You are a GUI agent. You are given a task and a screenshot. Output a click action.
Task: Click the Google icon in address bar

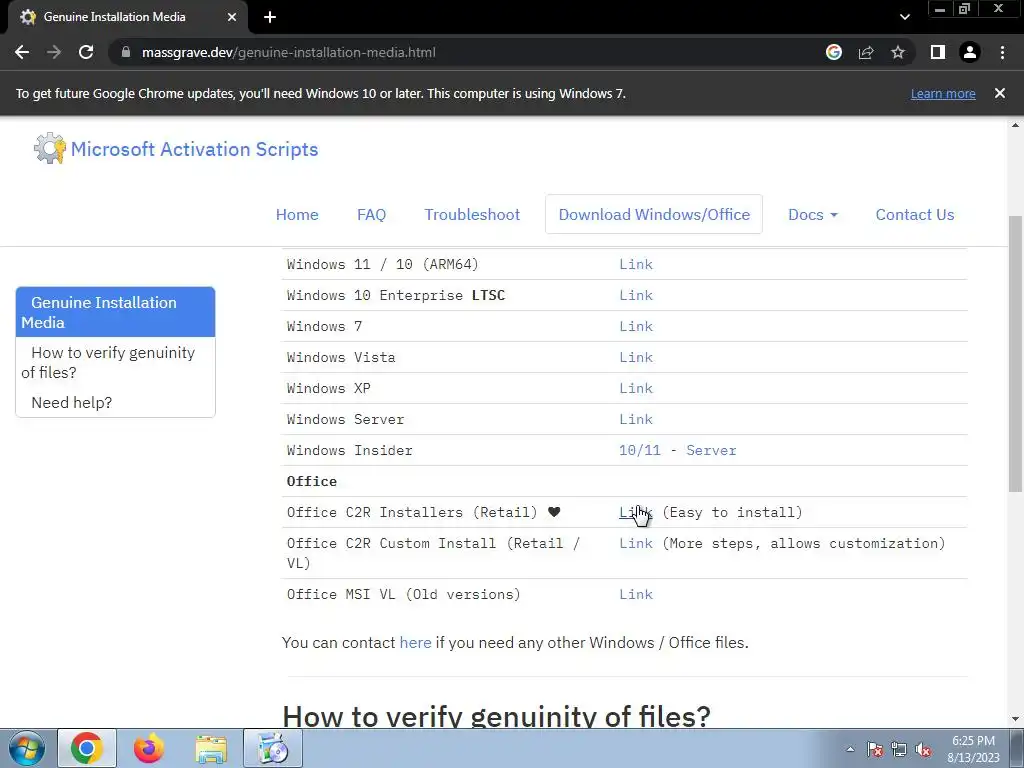tap(834, 52)
